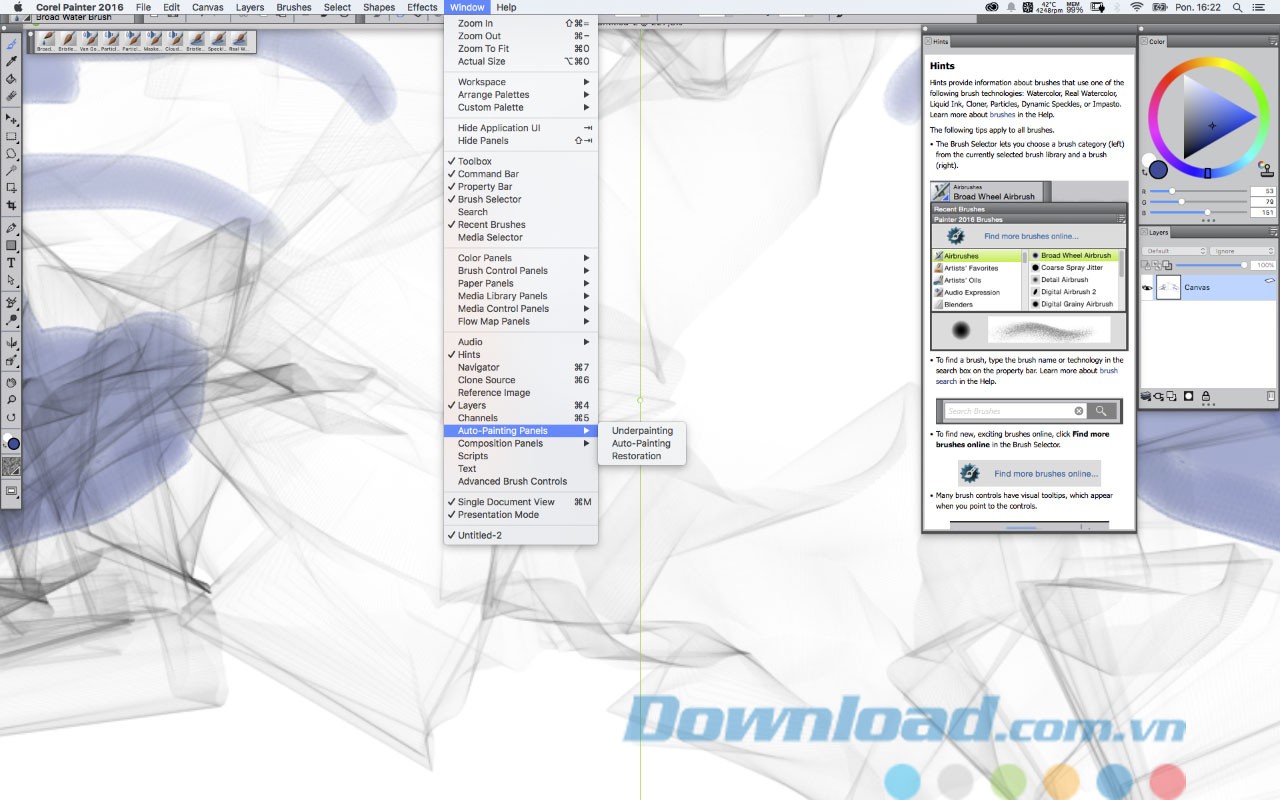This screenshot has height=800, width=1280.
Task: Choose Underpainting from the submenu
Action: [642, 431]
